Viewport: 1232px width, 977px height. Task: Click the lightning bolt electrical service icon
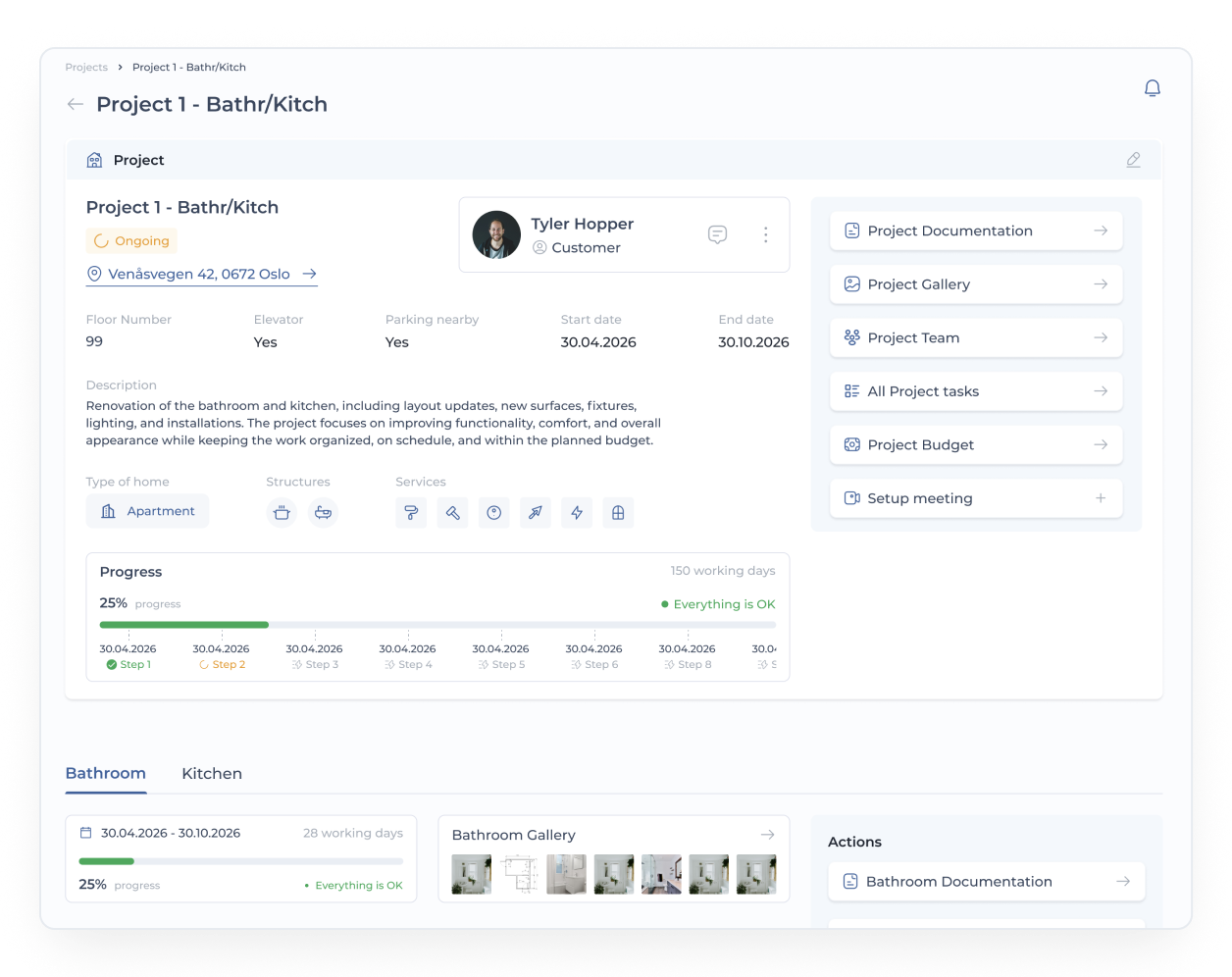pos(577,512)
